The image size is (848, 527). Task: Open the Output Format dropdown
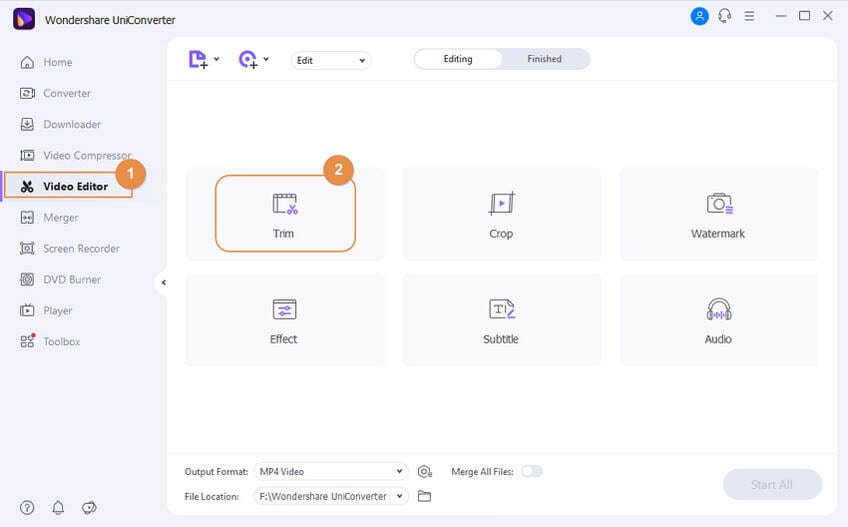click(331, 471)
